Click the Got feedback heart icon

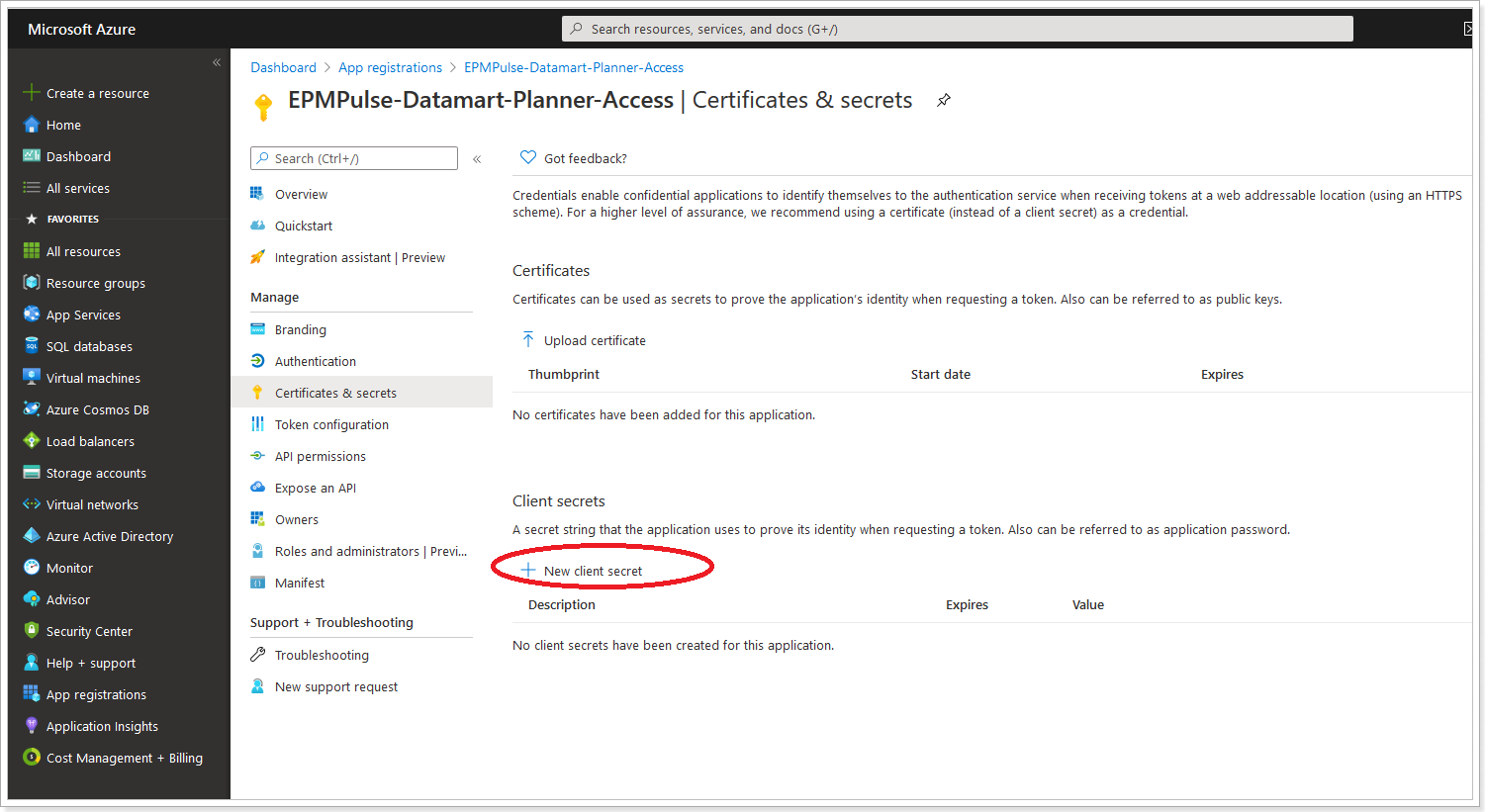point(528,157)
